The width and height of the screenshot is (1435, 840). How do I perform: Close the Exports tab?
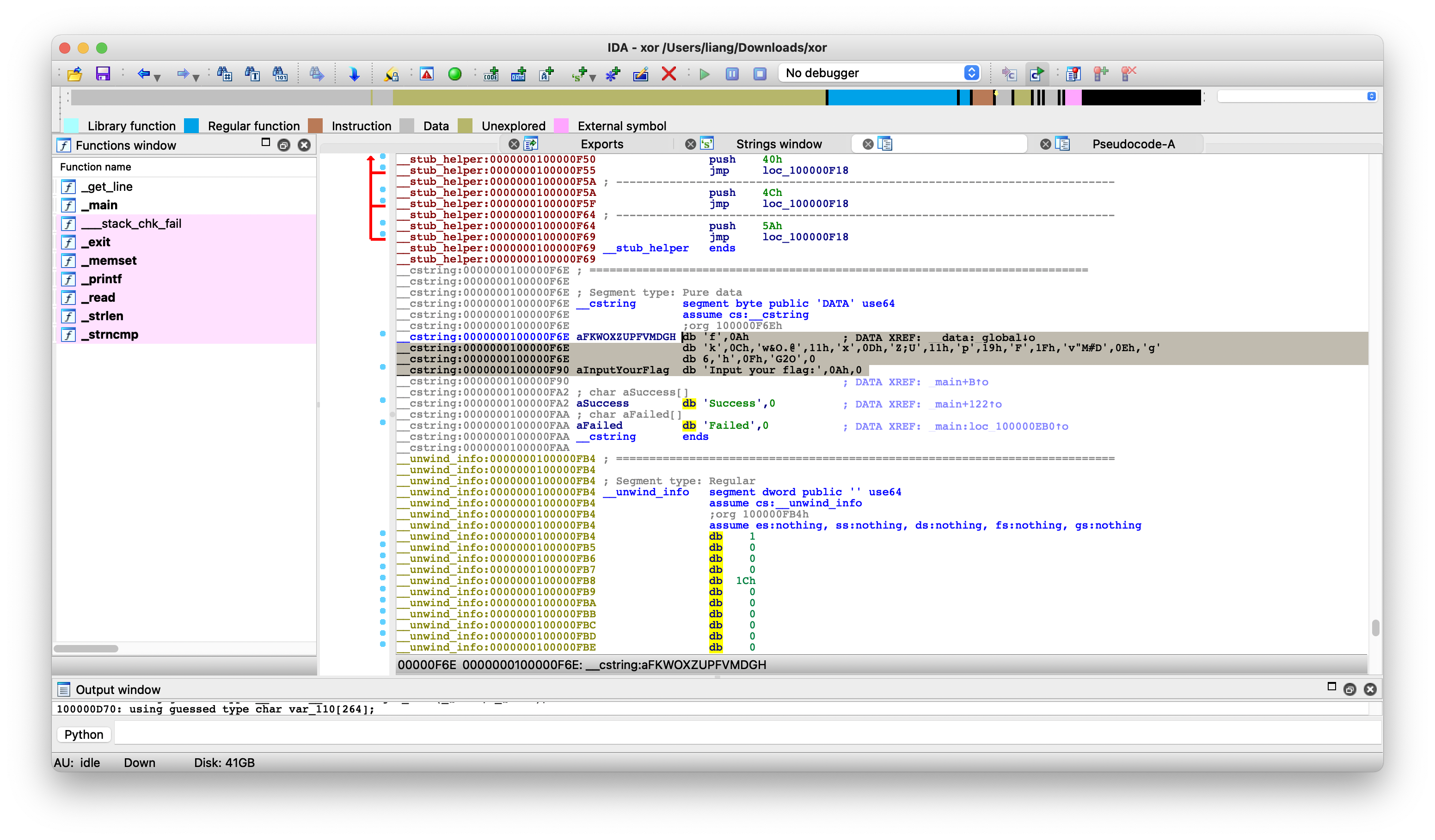[513, 144]
